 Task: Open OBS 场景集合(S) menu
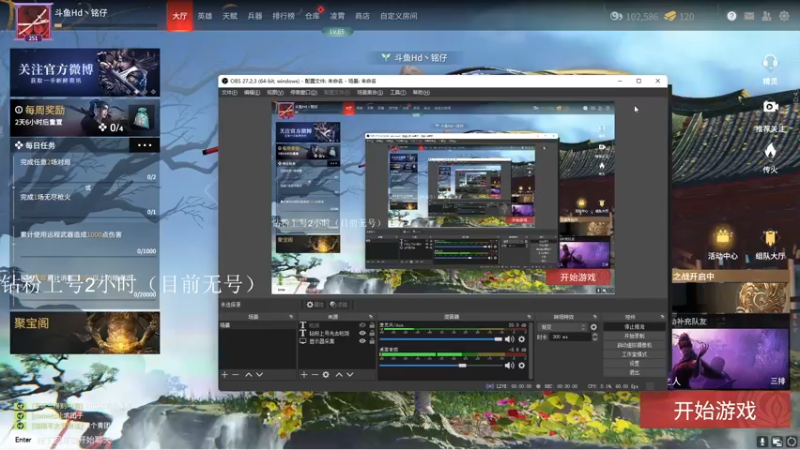[370, 92]
